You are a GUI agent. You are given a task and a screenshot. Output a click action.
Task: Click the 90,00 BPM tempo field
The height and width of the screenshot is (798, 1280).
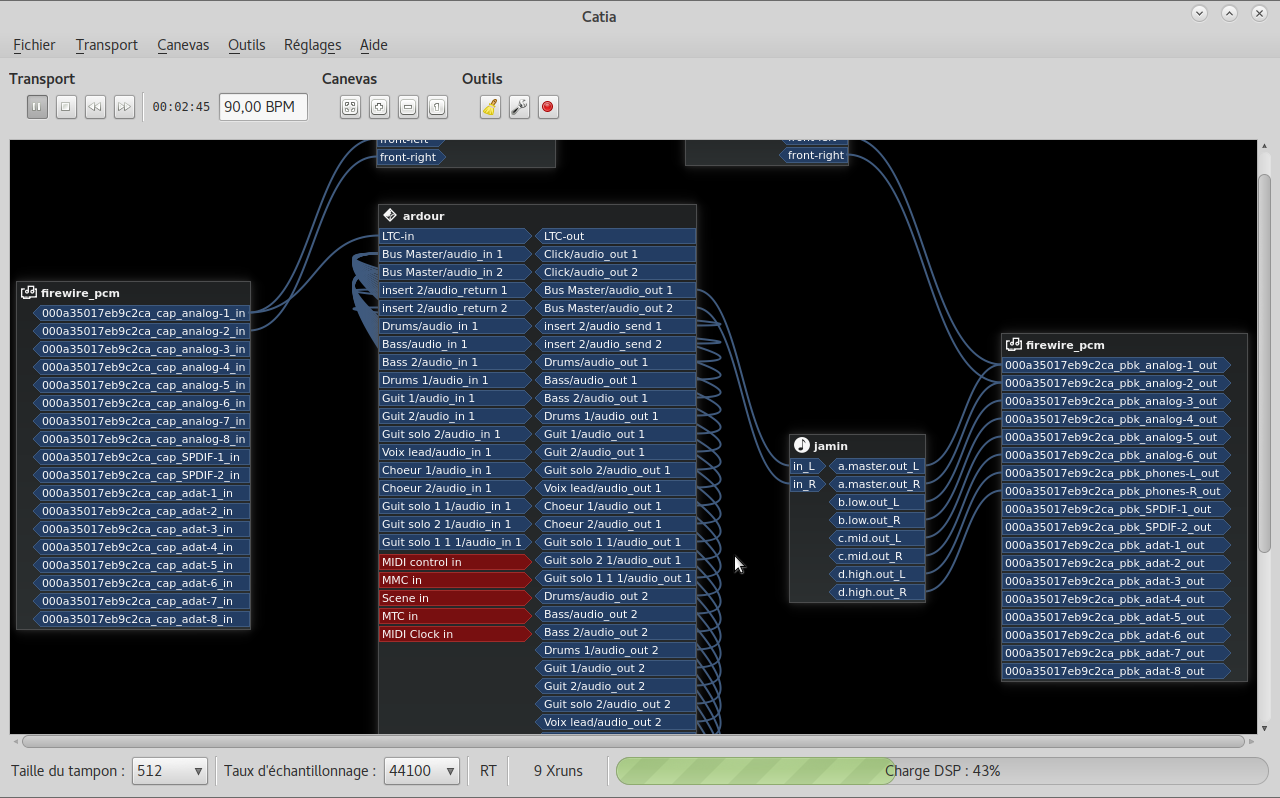(263, 107)
